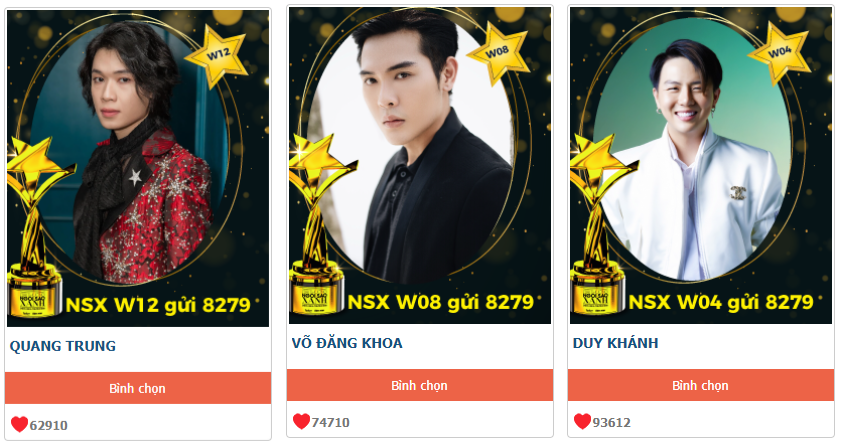The height and width of the screenshot is (443, 842).
Task: Open the QUANG TRUNG name link
Action: (63, 346)
